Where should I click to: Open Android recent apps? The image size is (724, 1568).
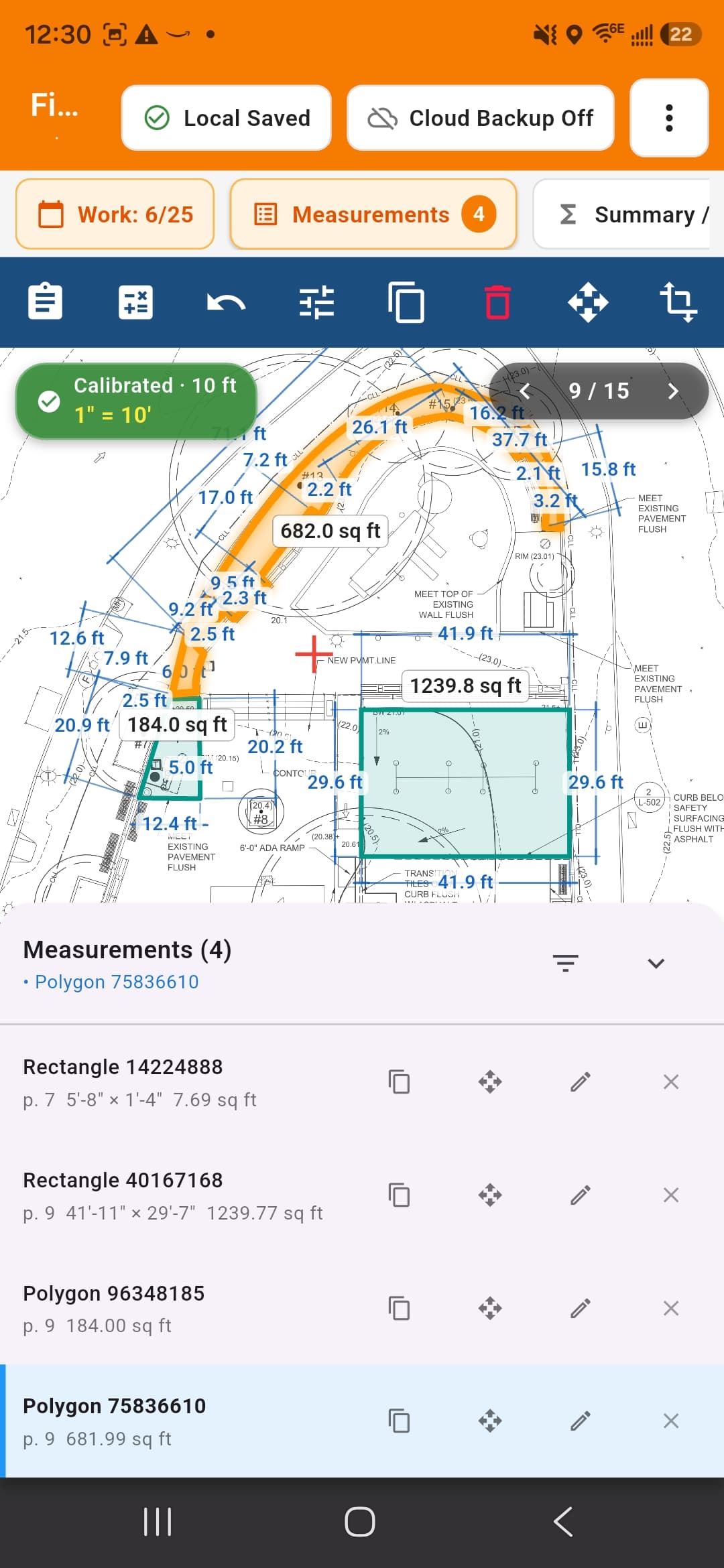(158, 1522)
